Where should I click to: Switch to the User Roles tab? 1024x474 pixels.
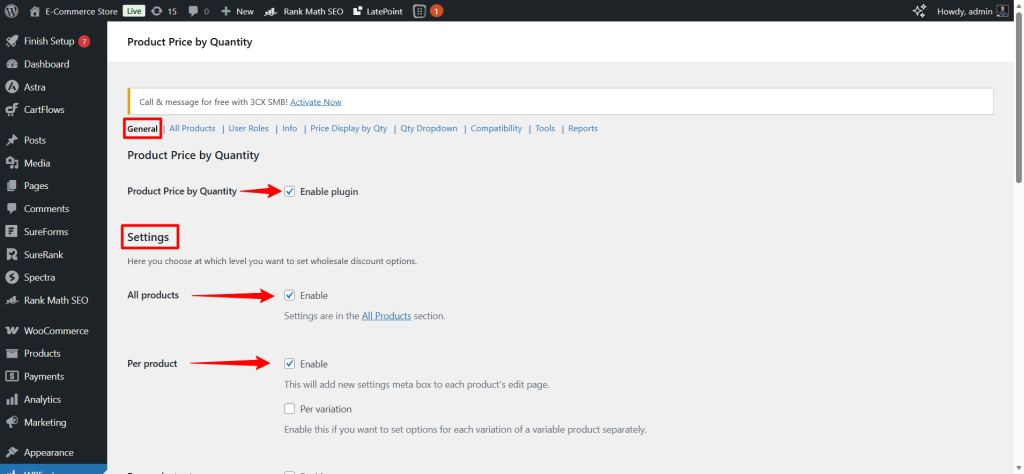click(x=248, y=129)
